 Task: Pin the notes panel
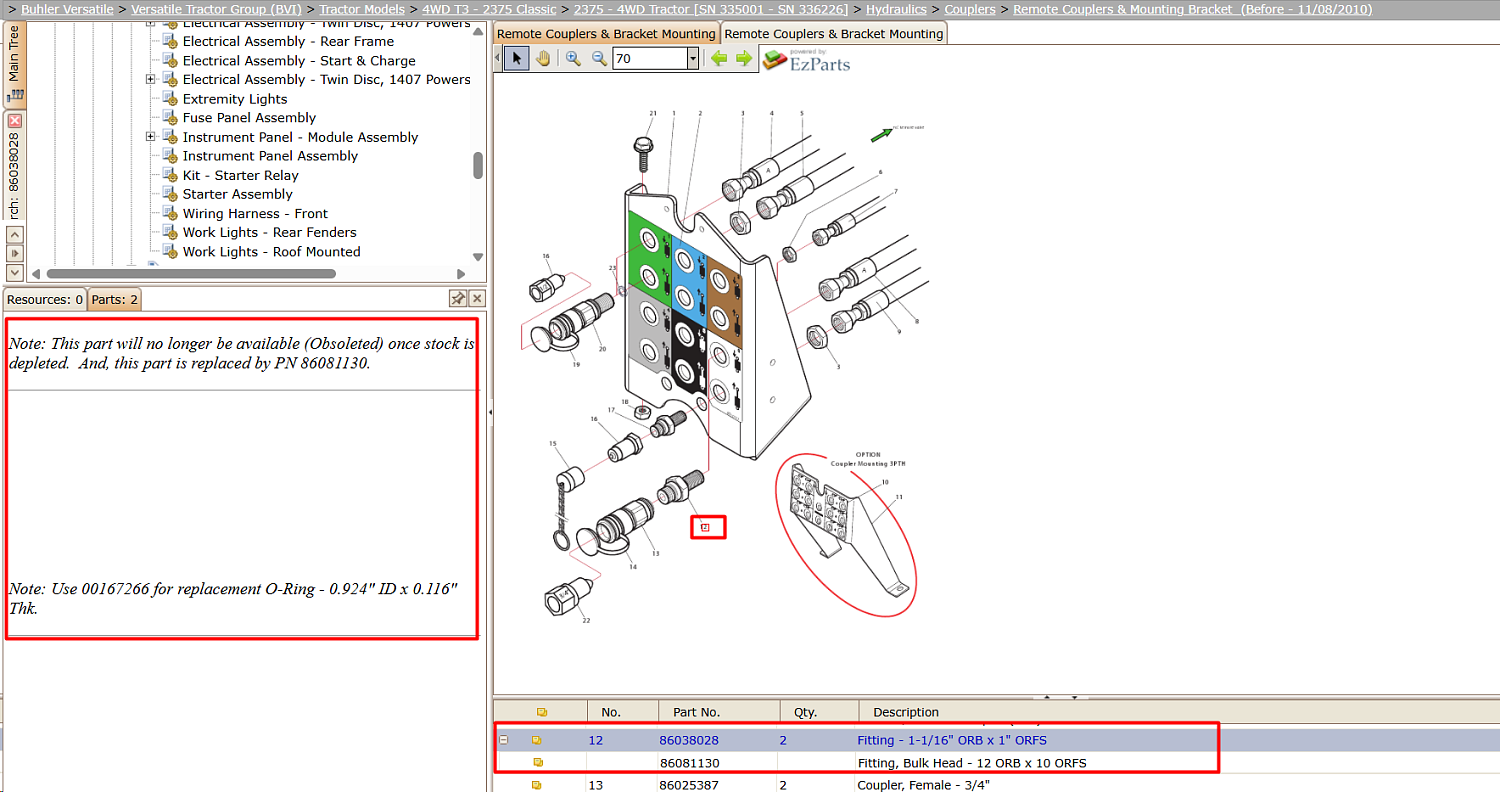458,299
